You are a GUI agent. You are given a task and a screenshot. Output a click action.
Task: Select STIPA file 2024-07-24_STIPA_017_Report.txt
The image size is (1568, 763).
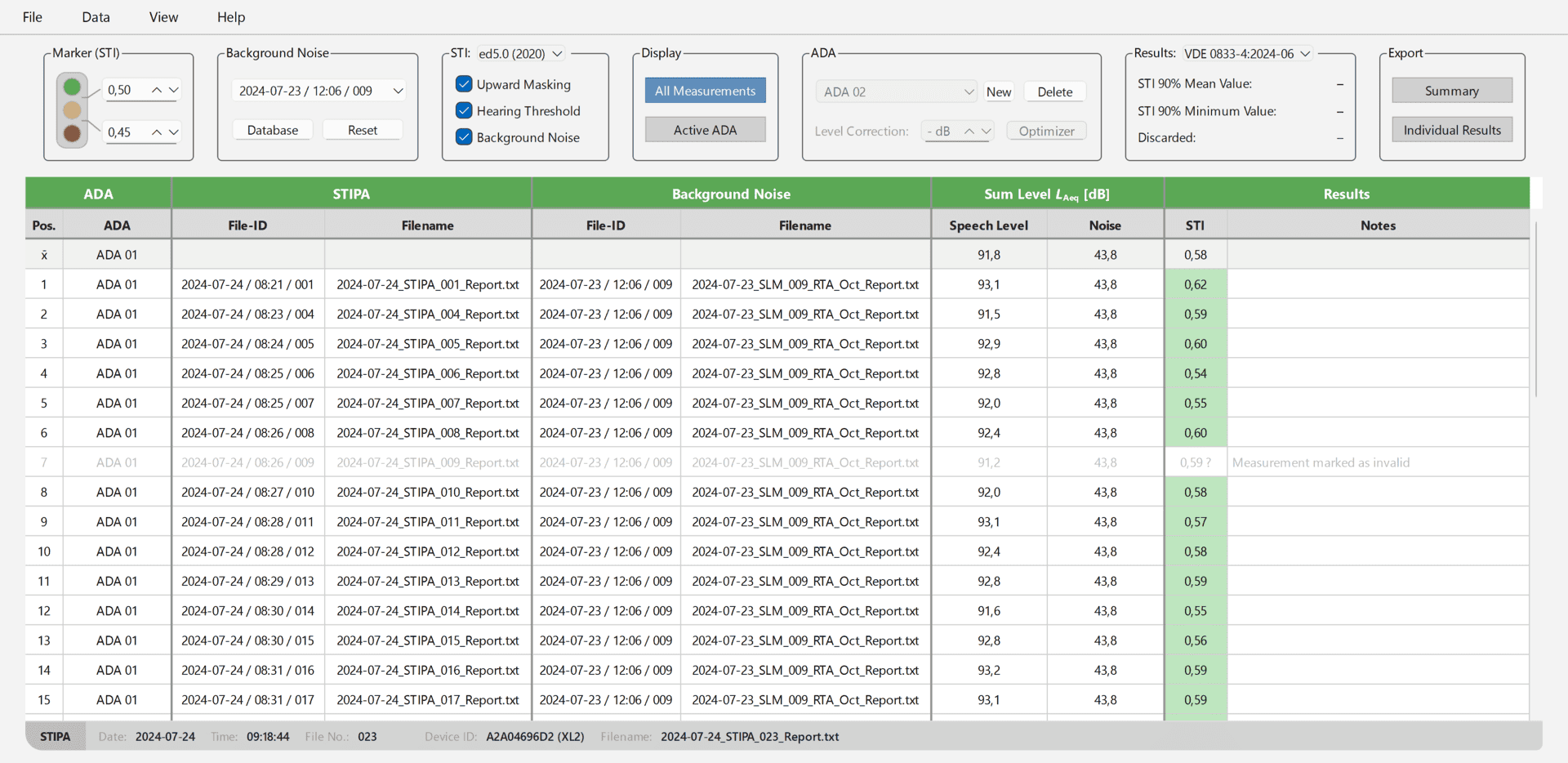pyautogui.click(x=428, y=700)
